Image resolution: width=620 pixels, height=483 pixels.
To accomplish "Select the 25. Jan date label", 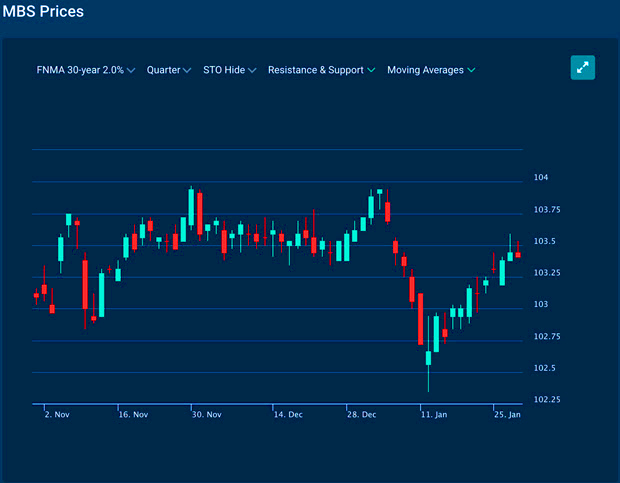I will [x=507, y=414].
